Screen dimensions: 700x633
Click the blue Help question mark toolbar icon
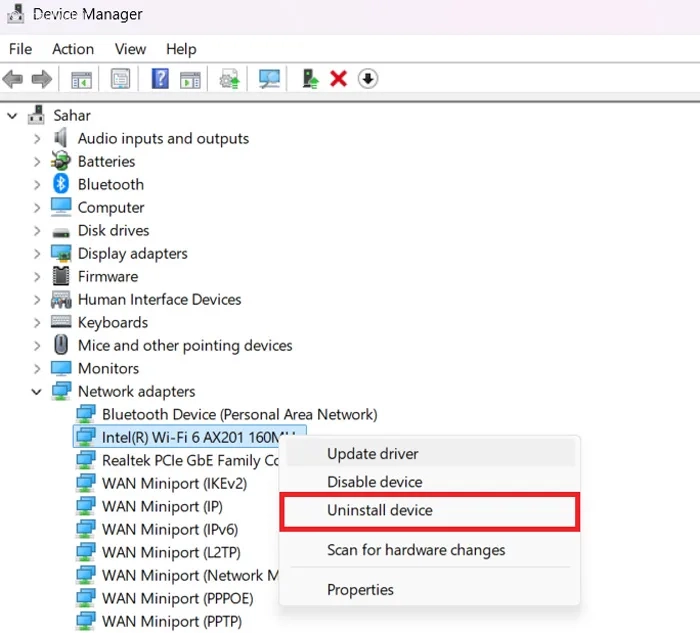[160, 78]
